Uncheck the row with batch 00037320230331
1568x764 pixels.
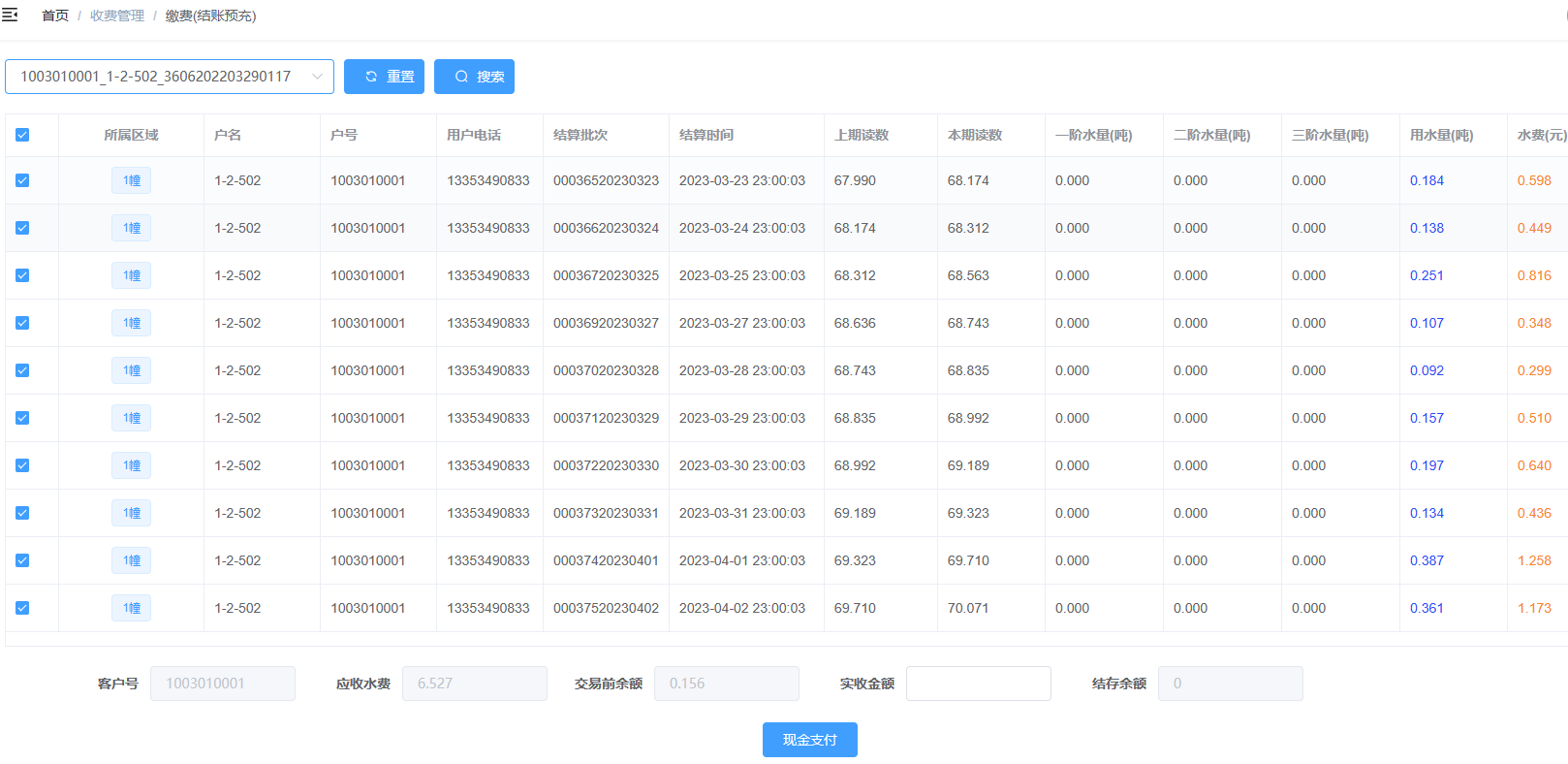coord(22,513)
